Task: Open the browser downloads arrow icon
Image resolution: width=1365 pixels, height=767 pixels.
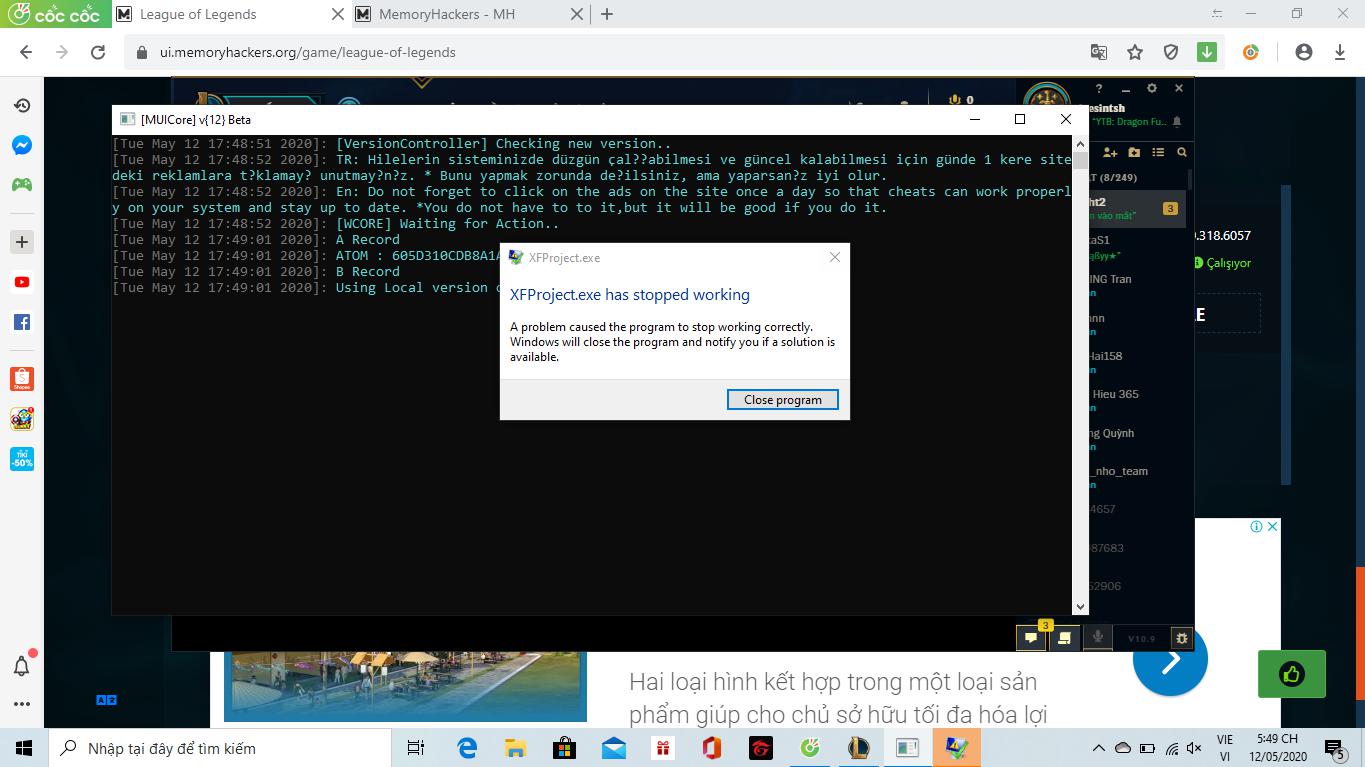Action: click(x=1340, y=52)
